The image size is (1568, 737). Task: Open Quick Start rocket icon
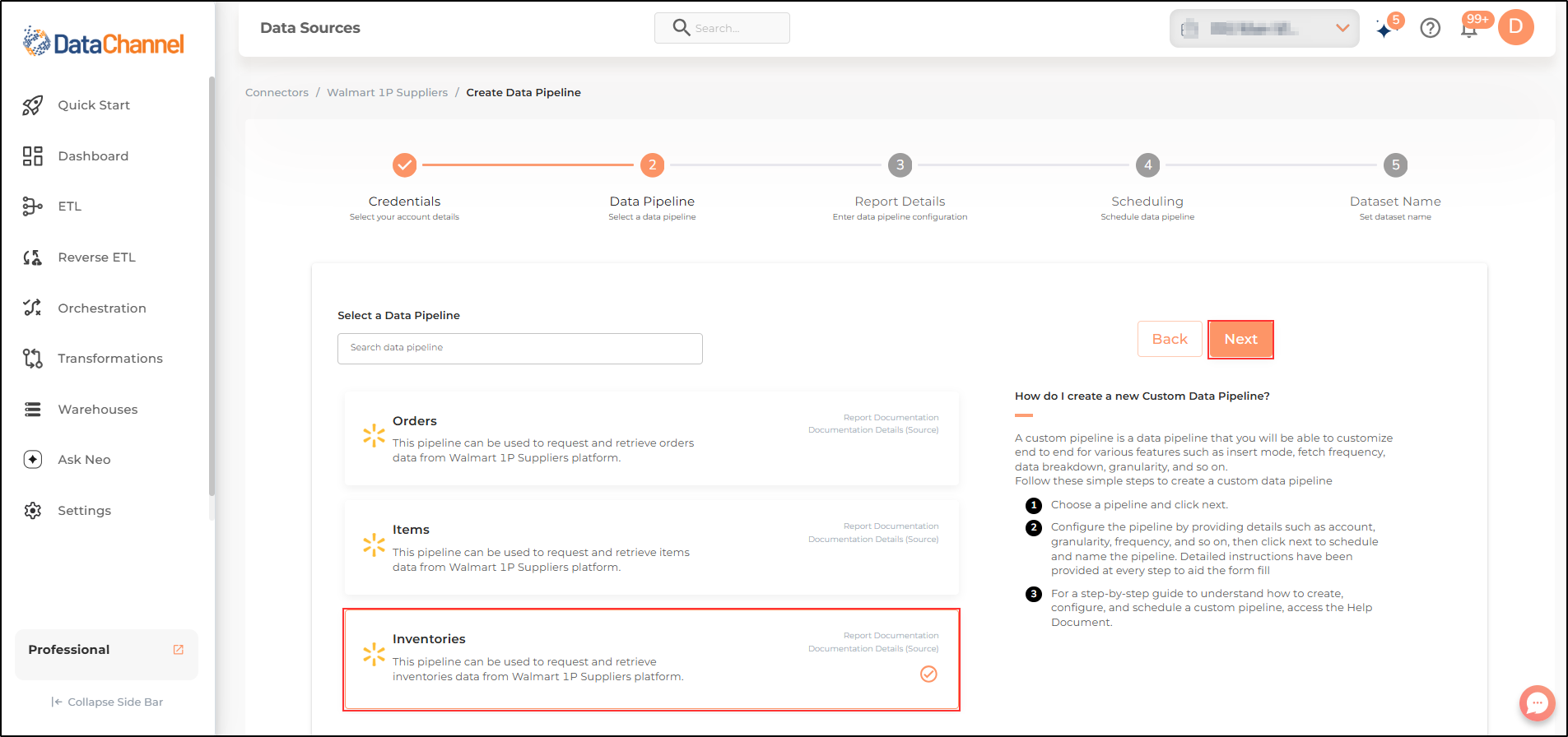(32, 105)
